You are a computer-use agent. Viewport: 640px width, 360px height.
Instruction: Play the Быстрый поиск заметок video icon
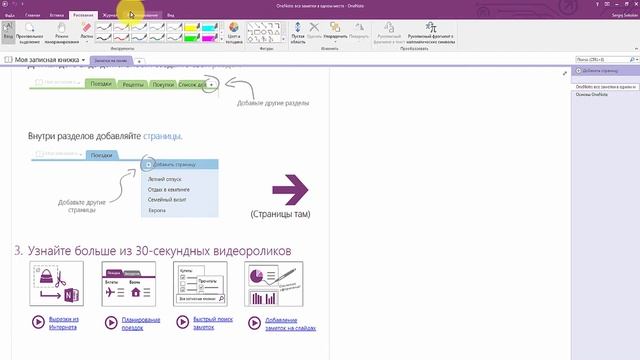pyautogui.click(x=182, y=322)
